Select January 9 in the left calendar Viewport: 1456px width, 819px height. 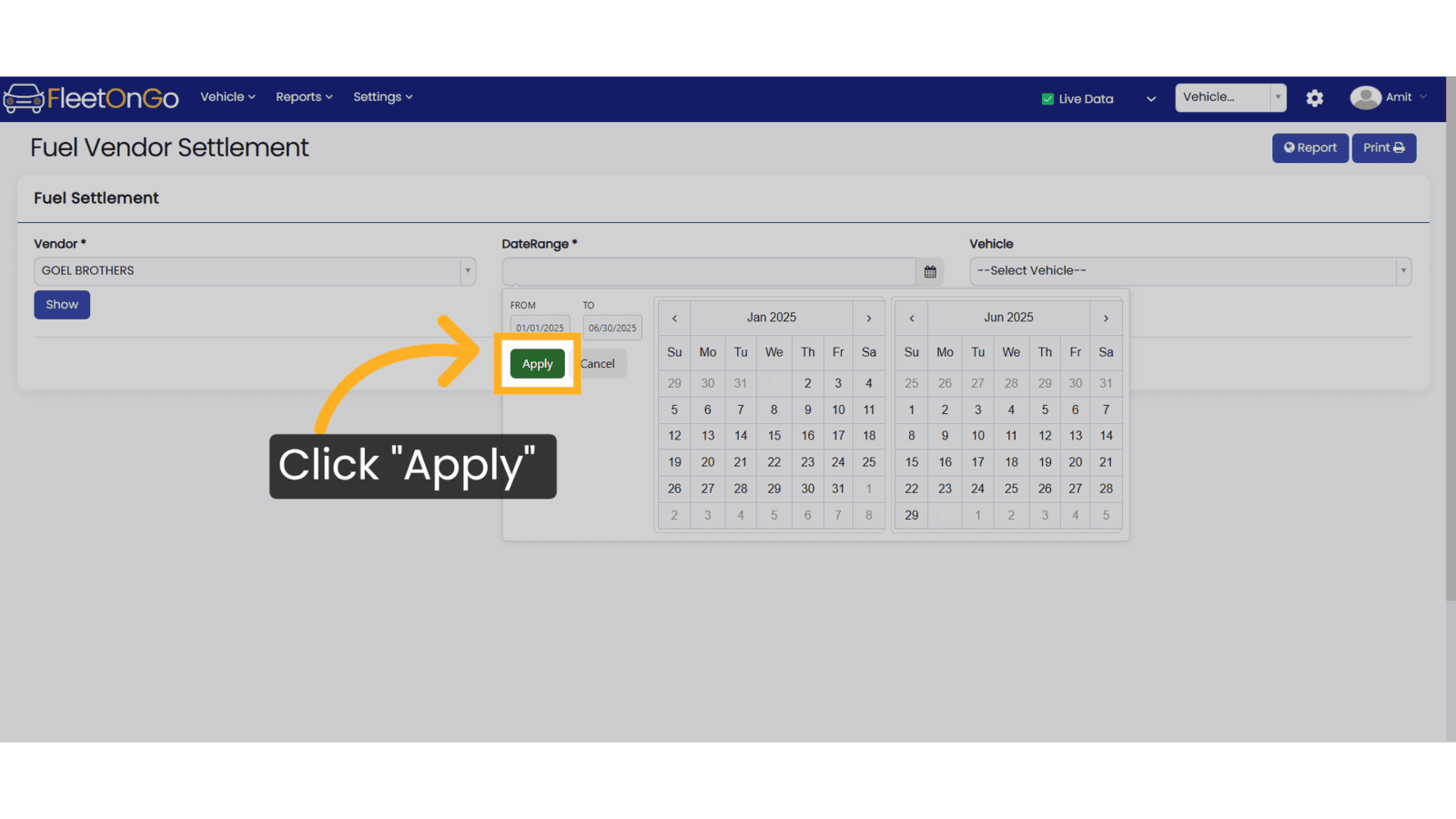(x=807, y=409)
